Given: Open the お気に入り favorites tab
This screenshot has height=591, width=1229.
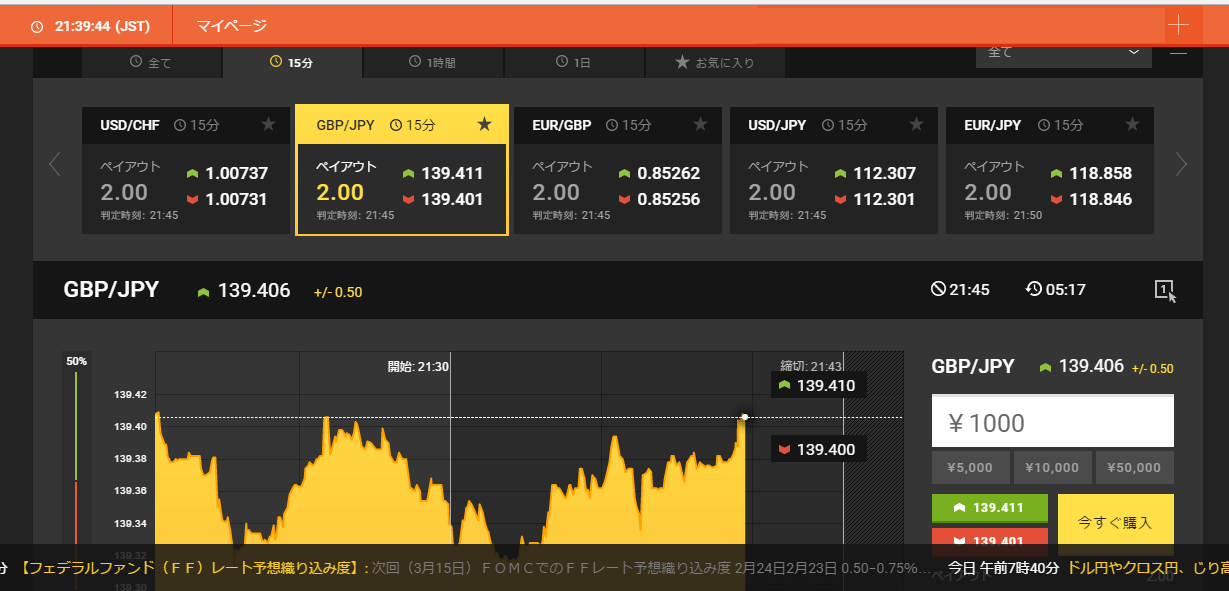Looking at the screenshot, I should [x=714, y=62].
